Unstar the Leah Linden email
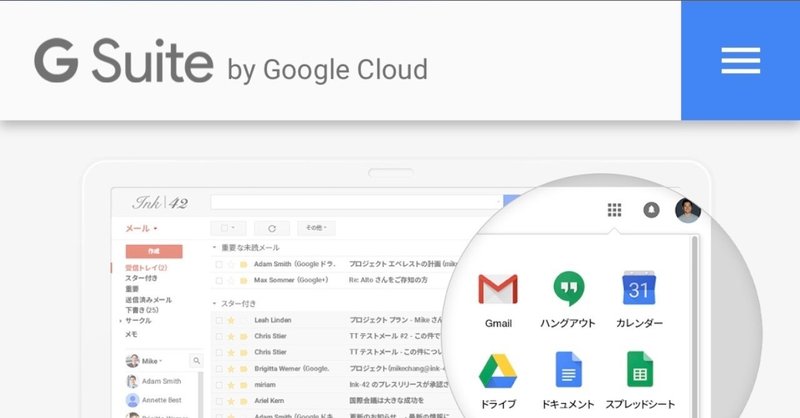The width and height of the screenshot is (800, 418). 231,320
